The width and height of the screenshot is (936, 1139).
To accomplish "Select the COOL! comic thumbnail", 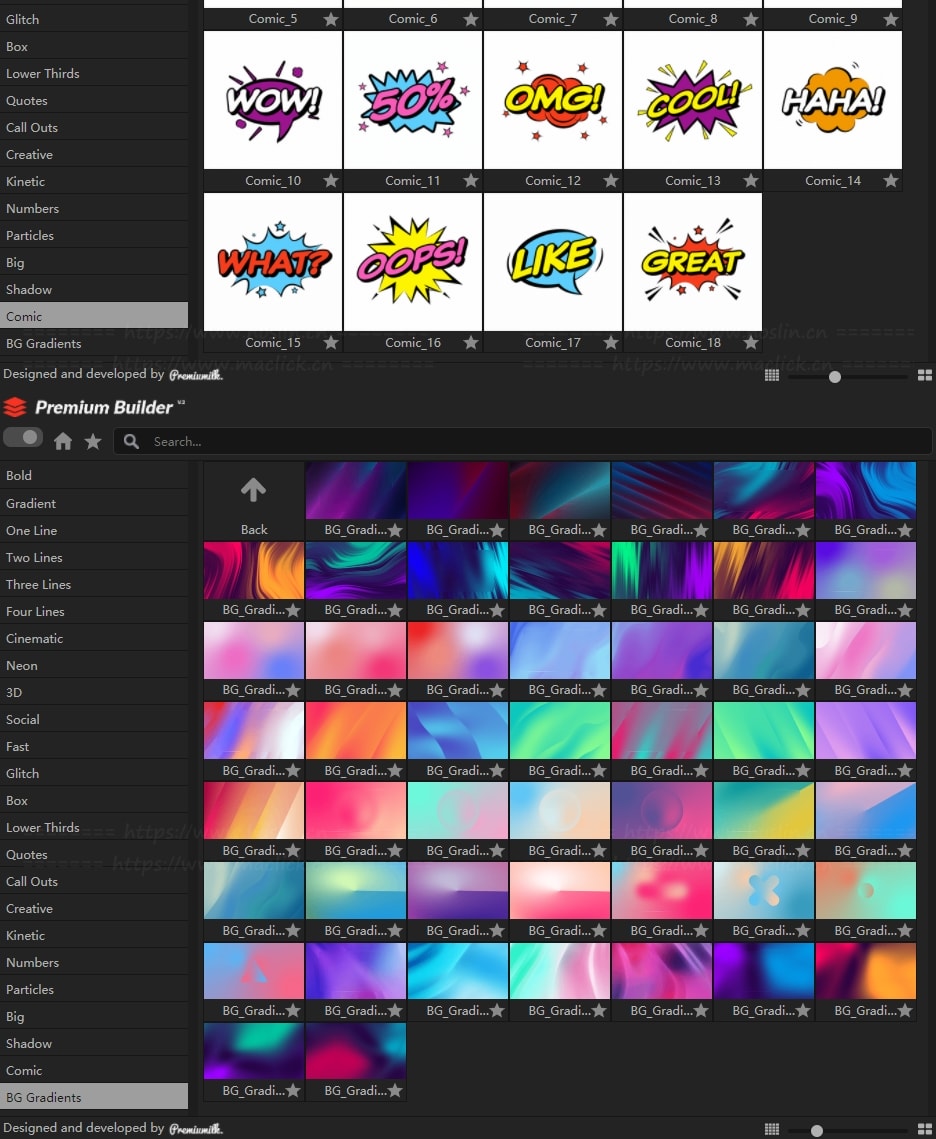I will point(693,100).
